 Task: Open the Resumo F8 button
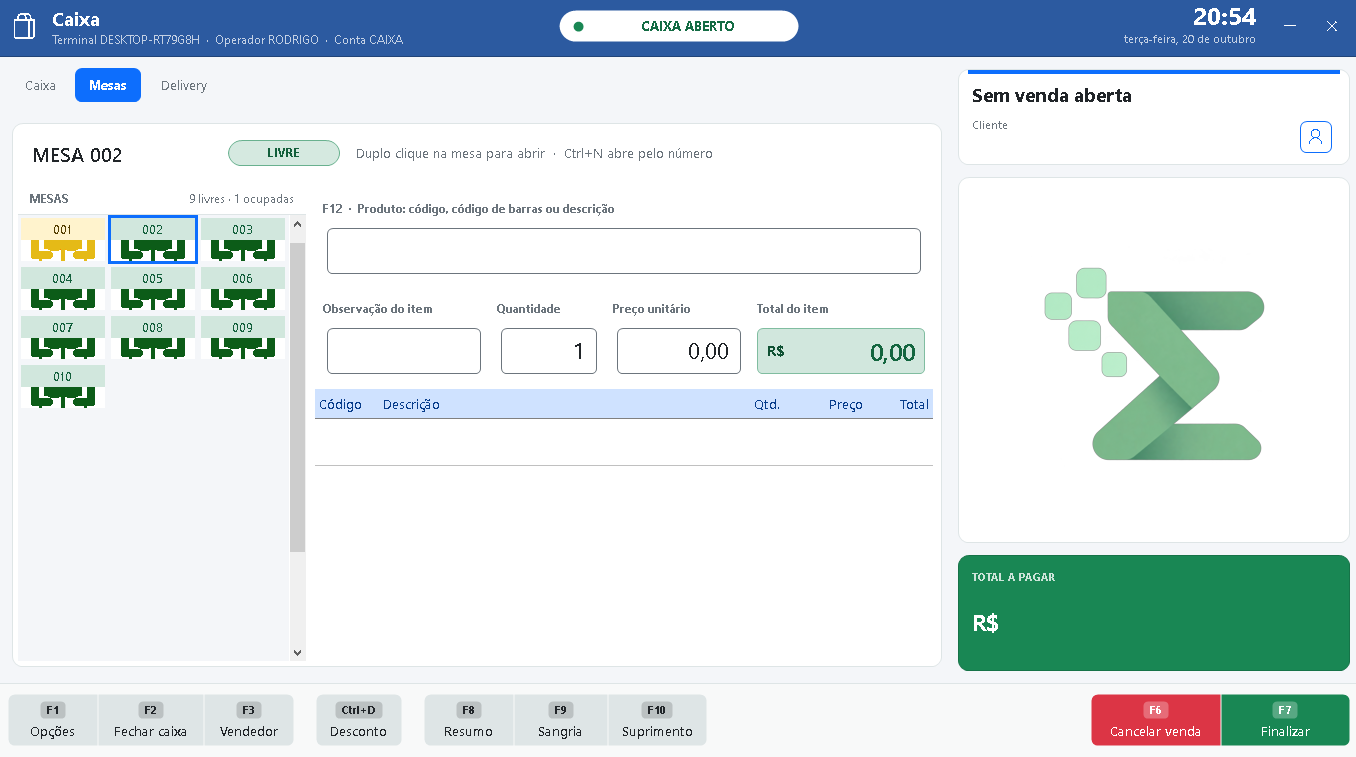[x=469, y=720]
